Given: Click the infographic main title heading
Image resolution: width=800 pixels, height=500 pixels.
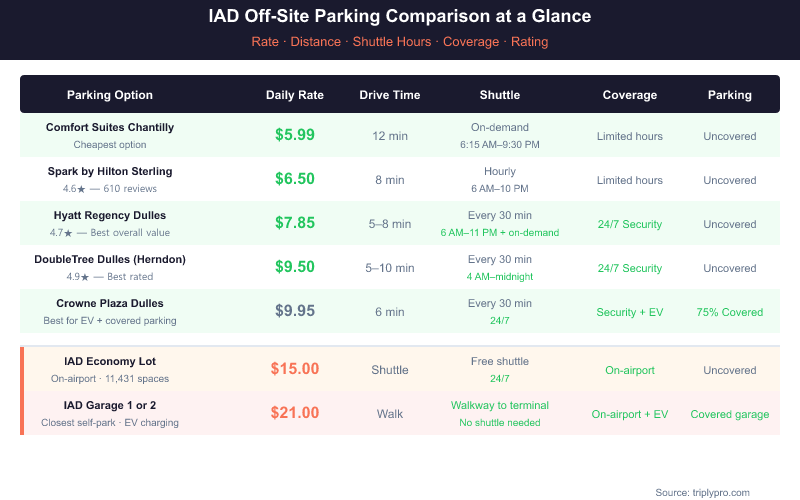Looking at the screenshot, I should point(400,17).
